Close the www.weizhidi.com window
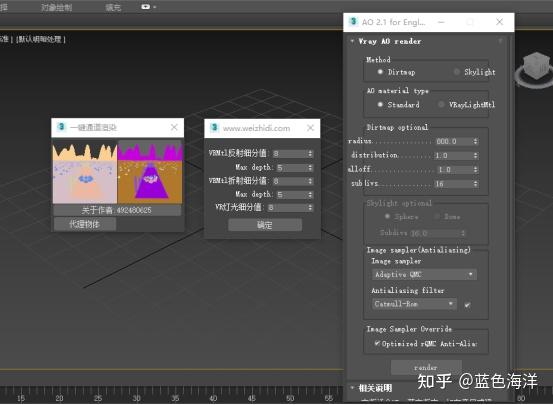 click(x=310, y=128)
